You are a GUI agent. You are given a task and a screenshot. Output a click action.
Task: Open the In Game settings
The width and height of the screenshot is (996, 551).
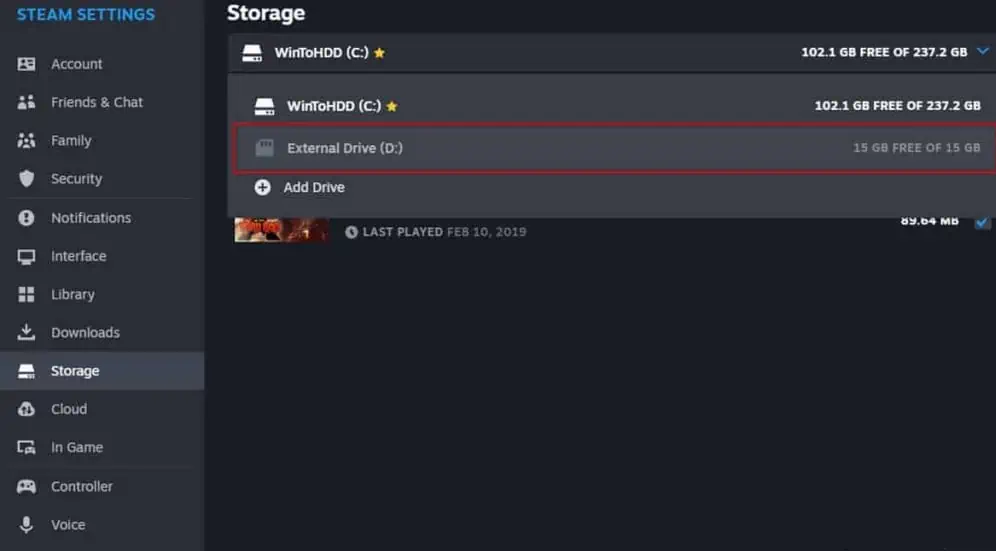pyautogui.click(x=77, y=447)
